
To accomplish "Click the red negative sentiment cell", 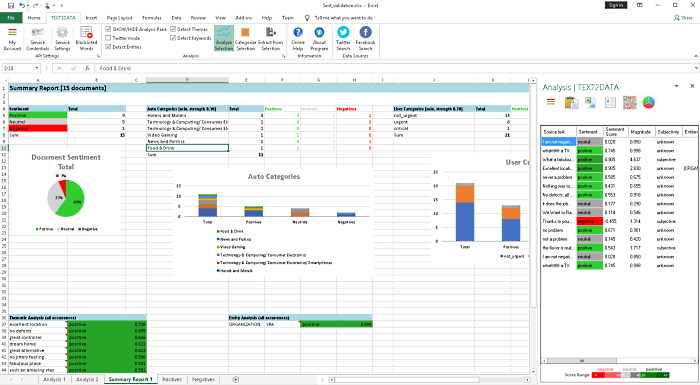I will click(x=589, y=222).
